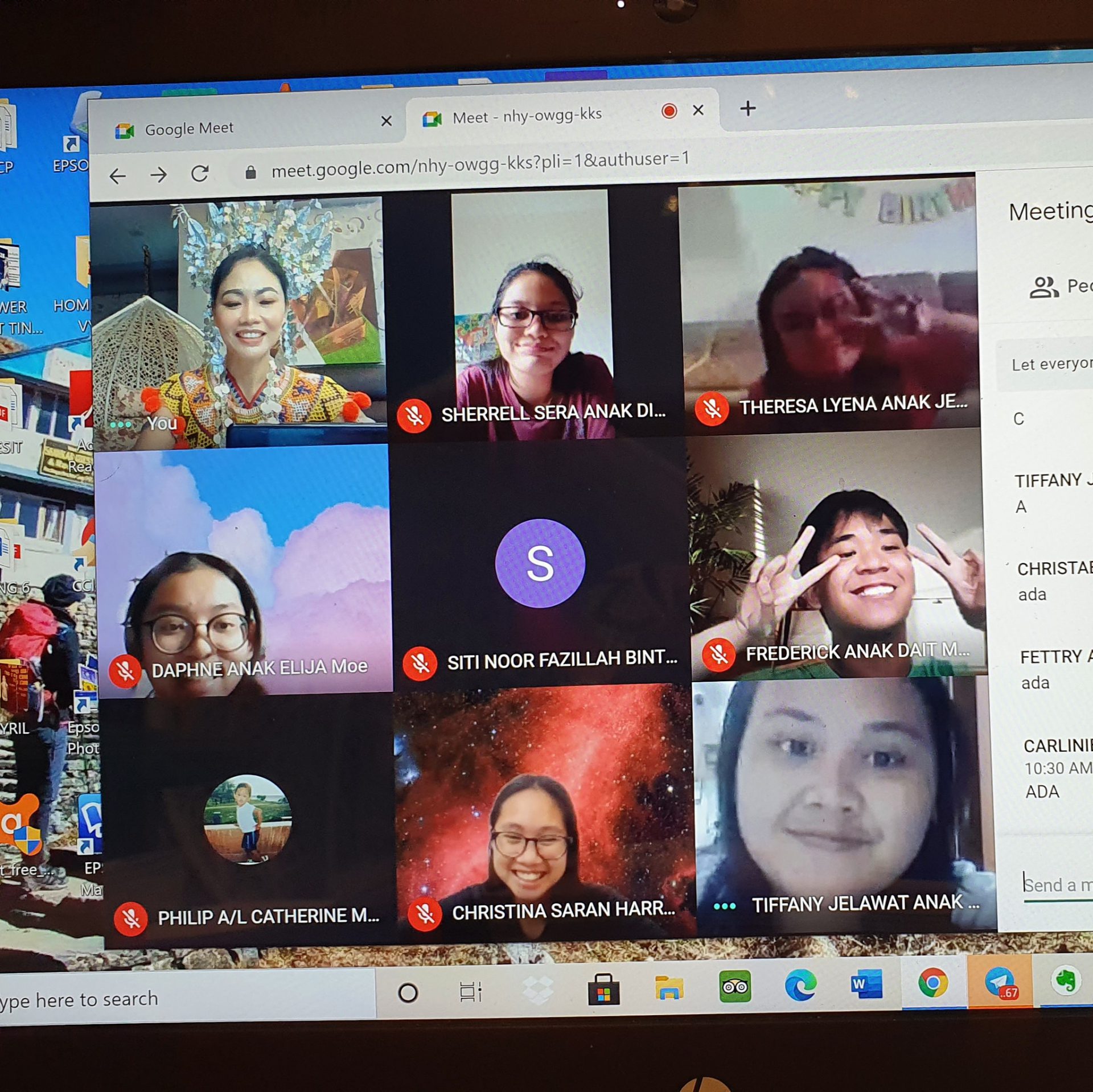Click Siti Noor Fazillah's purple avatar tile
Image resolution: width=1093 pixels, height=1092 pixels.
(x=540, y=564)
